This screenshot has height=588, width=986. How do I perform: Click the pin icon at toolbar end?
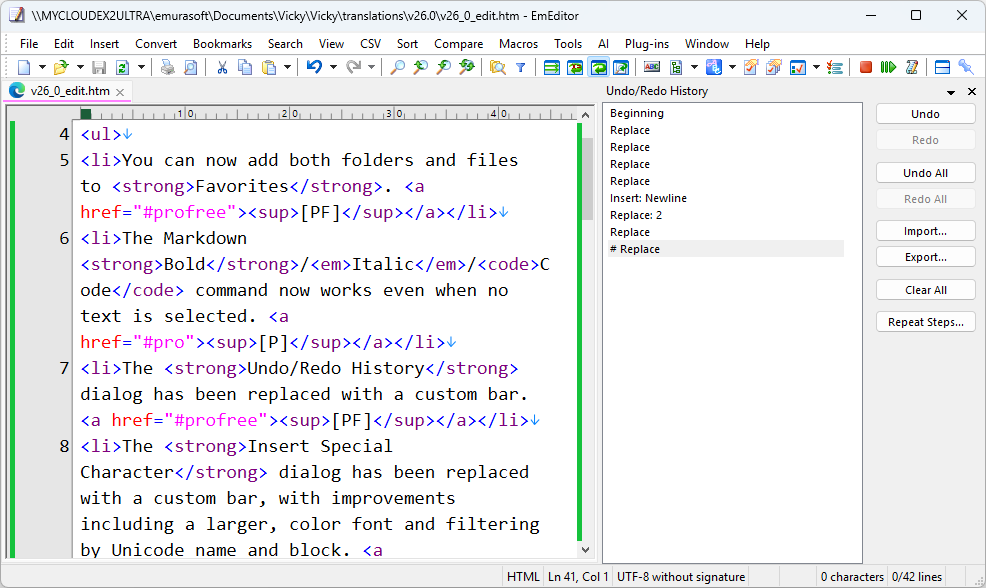pyautogui.click(x=966, y=67)
